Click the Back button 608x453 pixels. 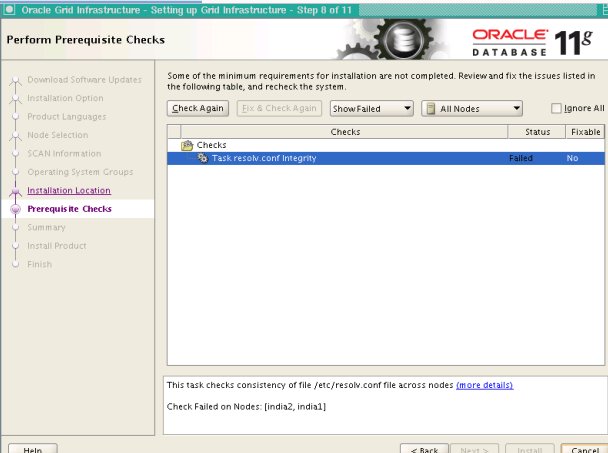pos(424,449)
